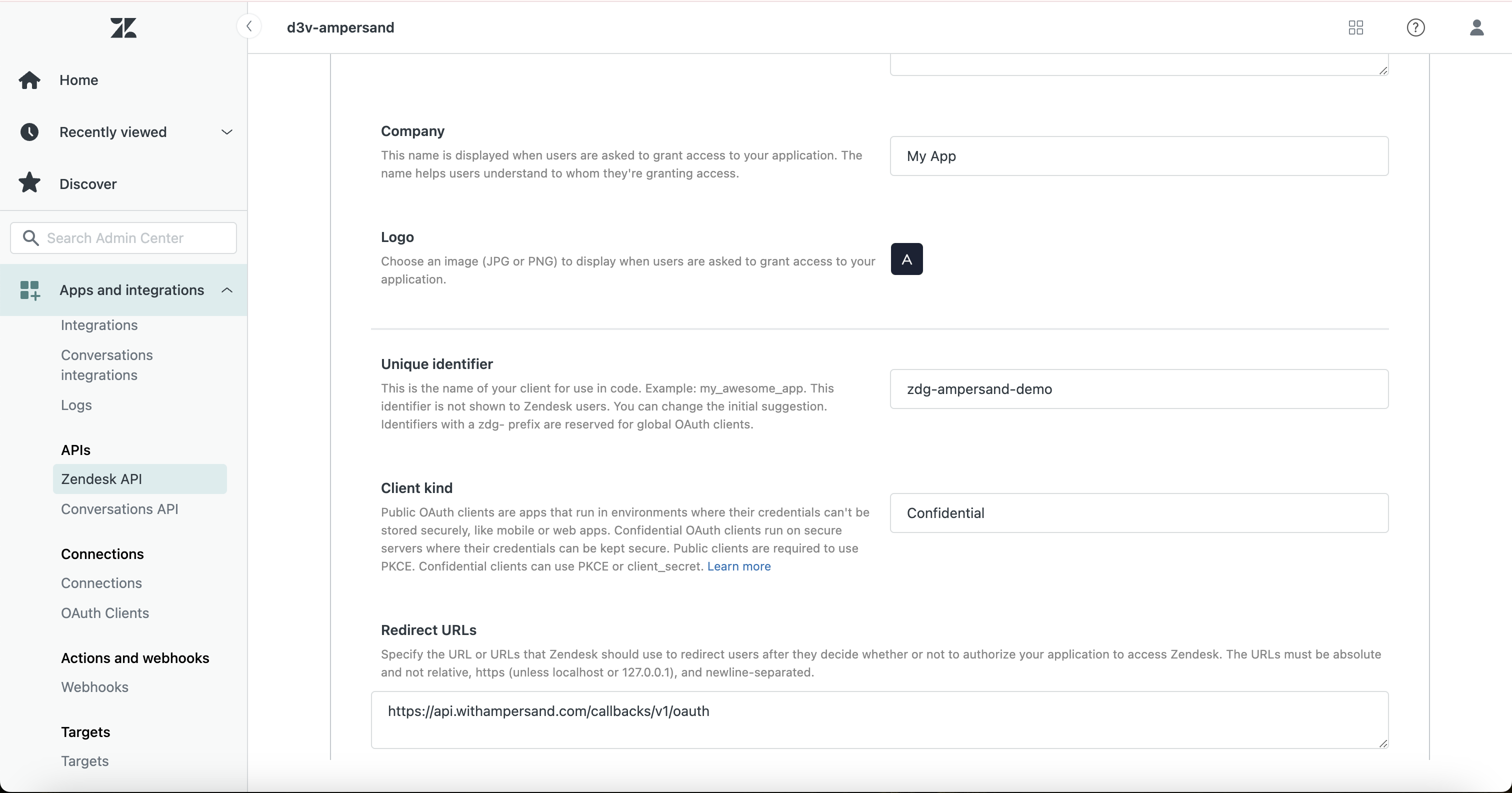
Task: Open the Conversations API page
Action: [119, 509]
